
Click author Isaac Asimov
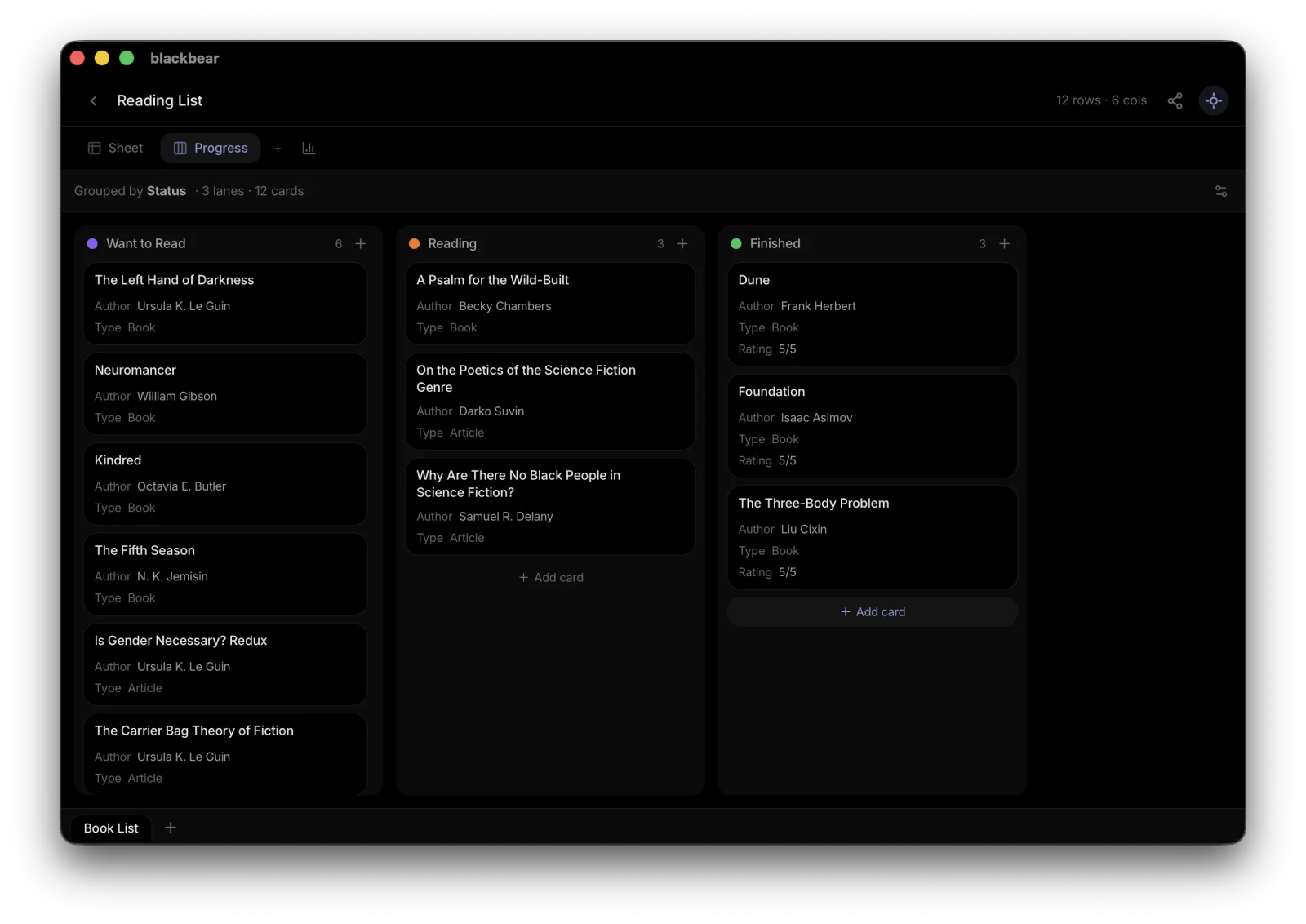click(816, 418)
